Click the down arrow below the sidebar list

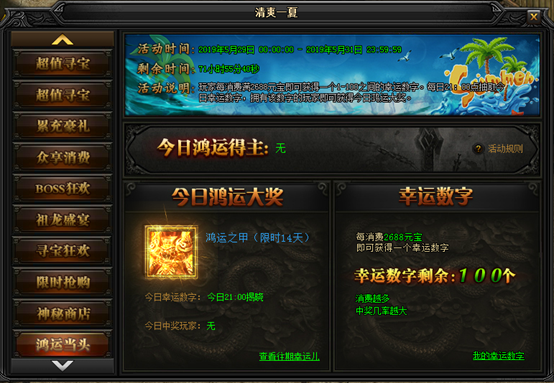63,366
